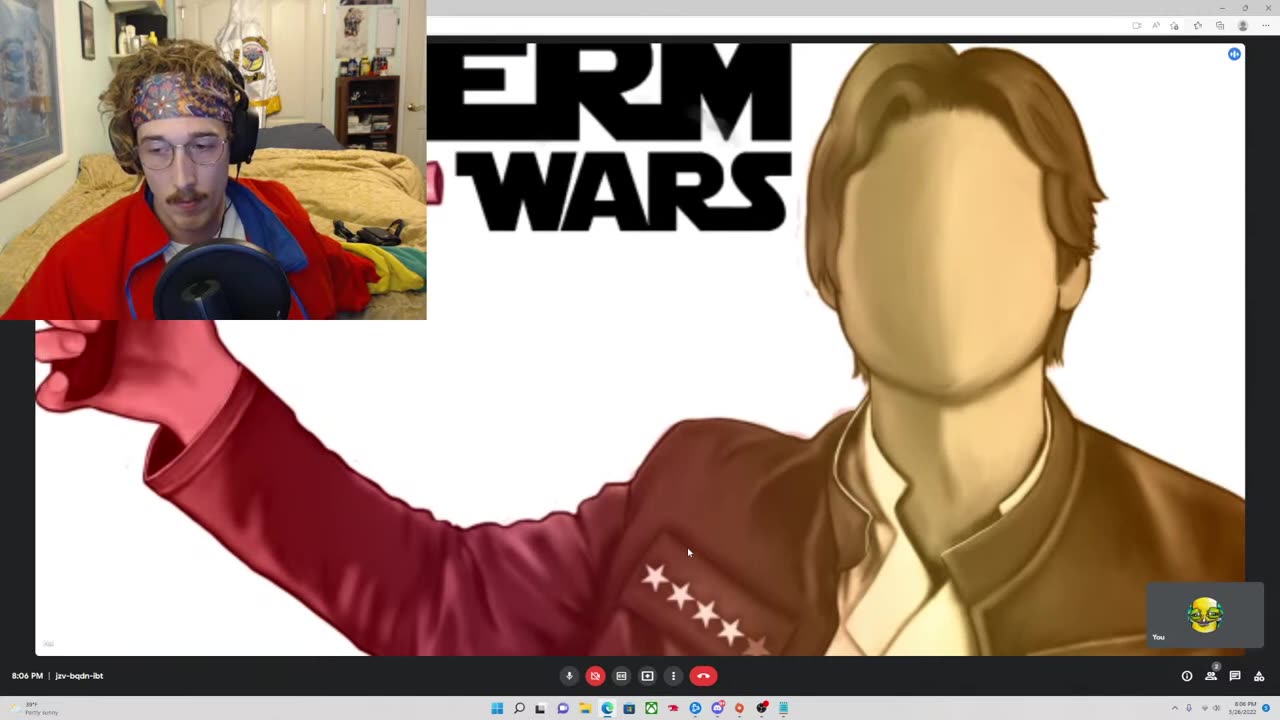
Task: Turn the camera back on
Action: [595, 676]
